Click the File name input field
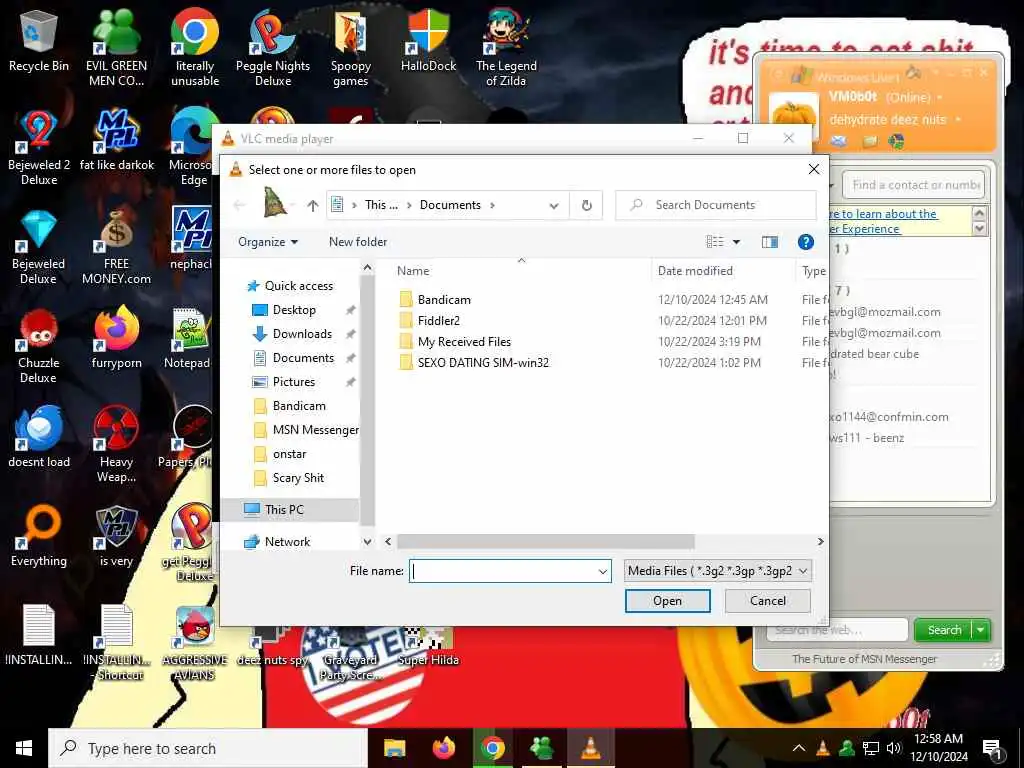The height and width of the screenshot is (768, 1024). coord(502,571)
